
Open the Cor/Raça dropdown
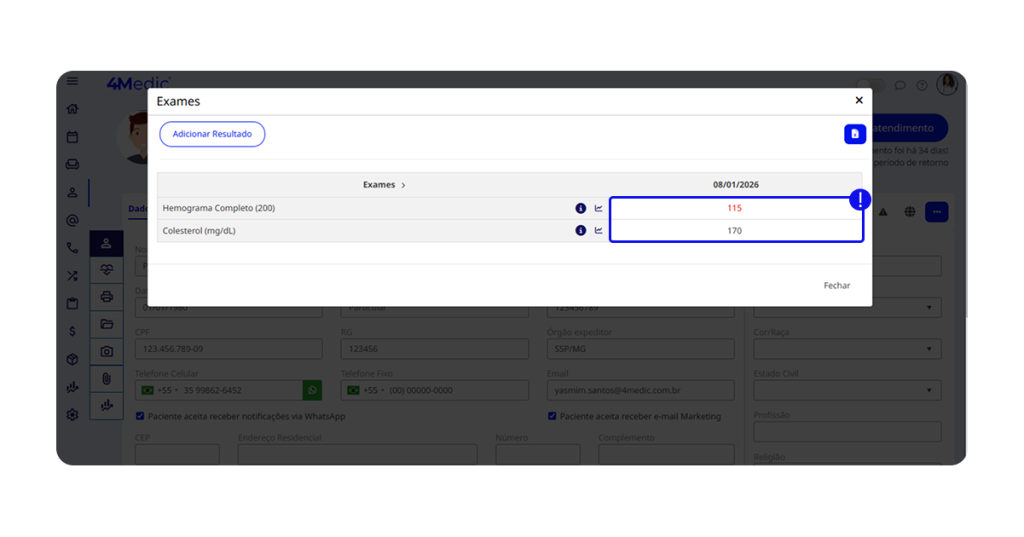(846, 349)
